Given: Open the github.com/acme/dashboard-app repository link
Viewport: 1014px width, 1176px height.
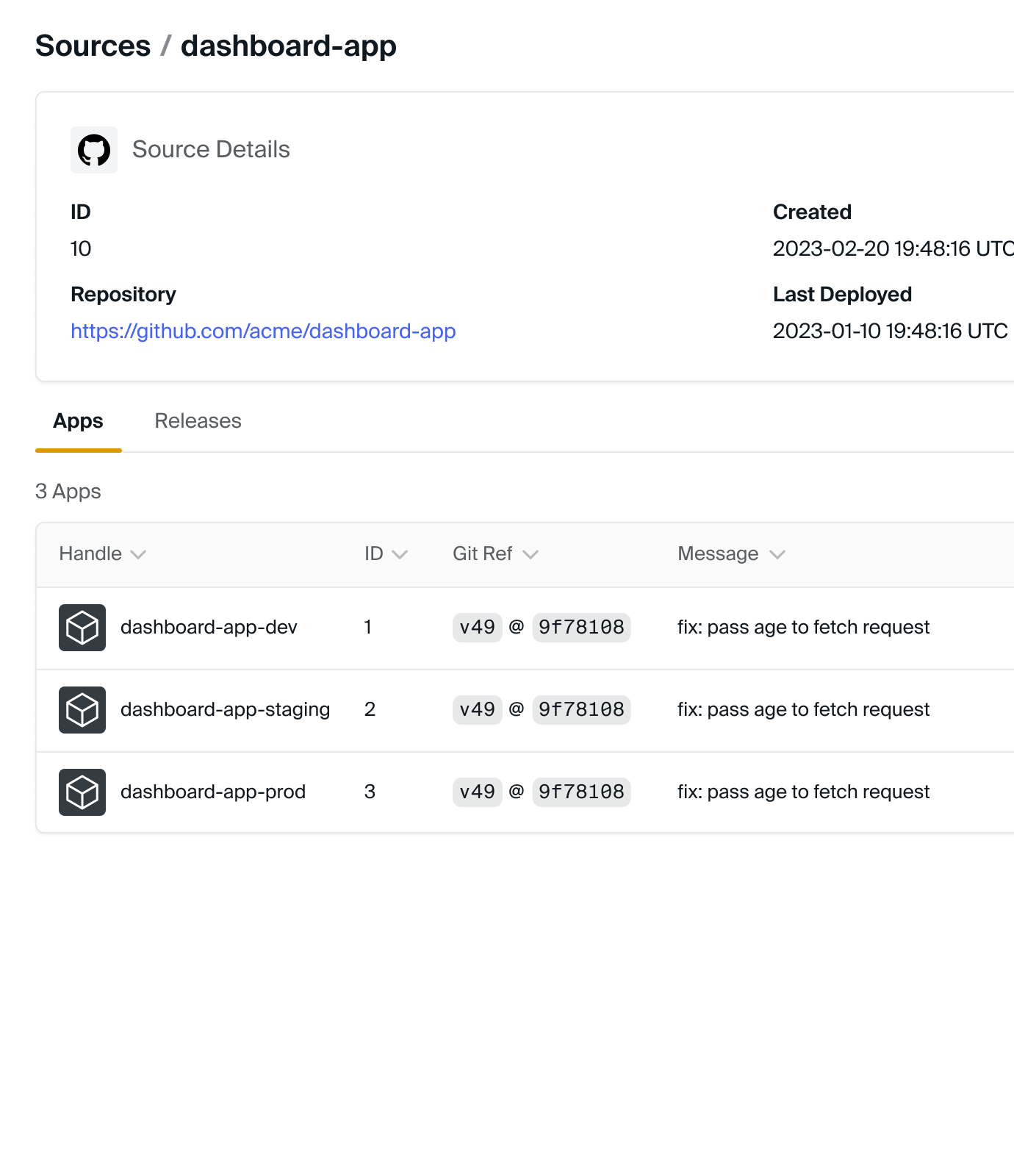Looking at the screenshot, I should 263,331.
